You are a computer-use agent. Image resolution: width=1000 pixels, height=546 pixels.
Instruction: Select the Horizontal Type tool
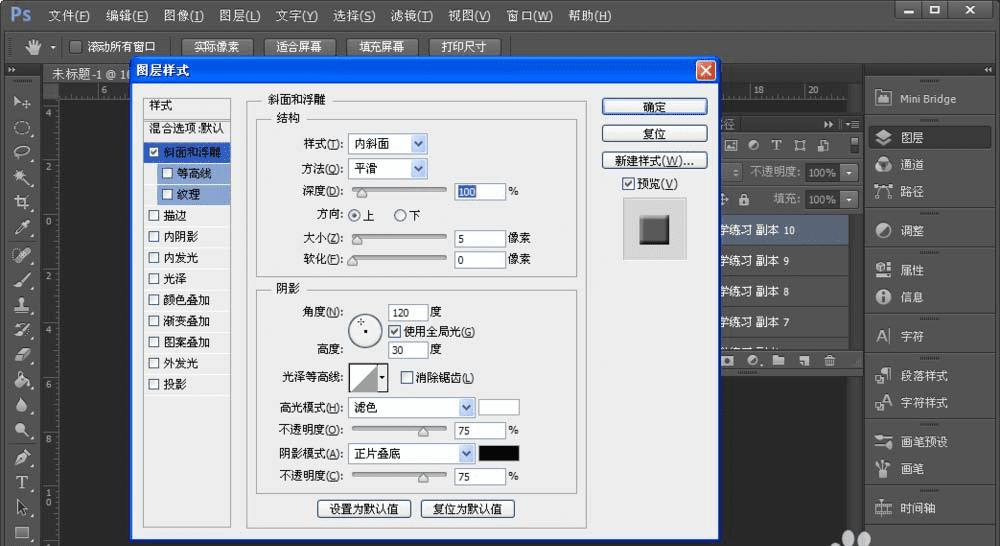(x=22, y=482)
